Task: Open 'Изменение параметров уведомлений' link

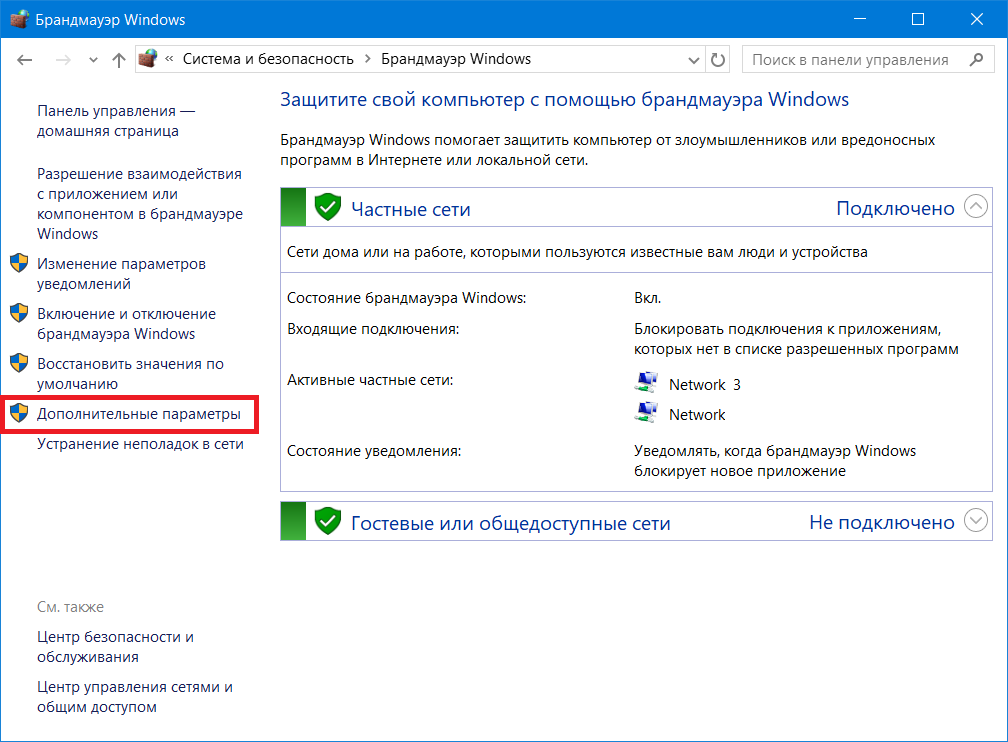Action: (121, 274)
